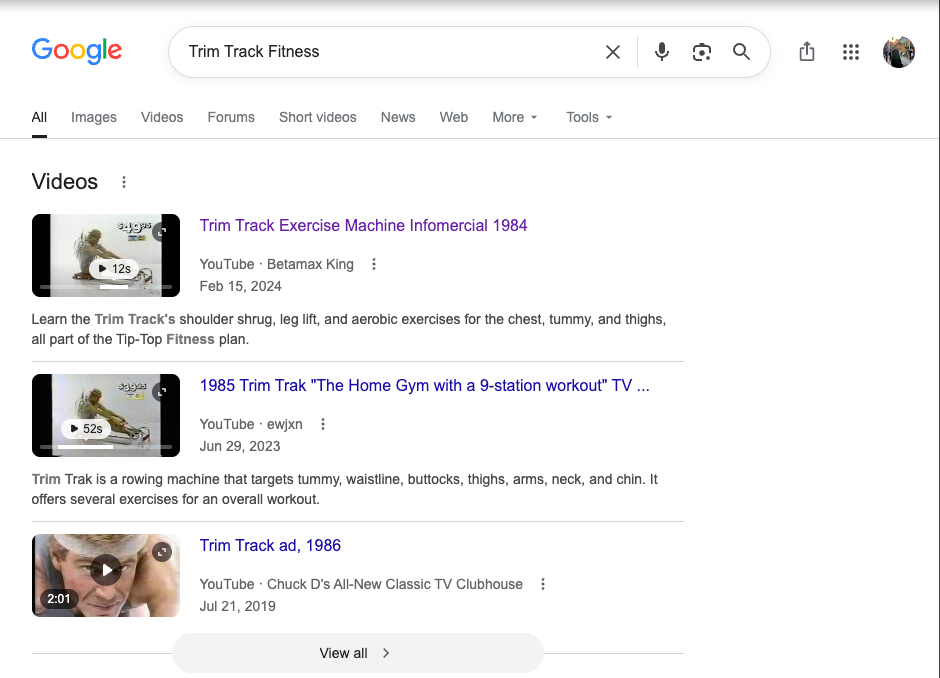Screen dimensions: 940x678
Task: Play the 12s key moment preview
Action: [x=114, y=269]
